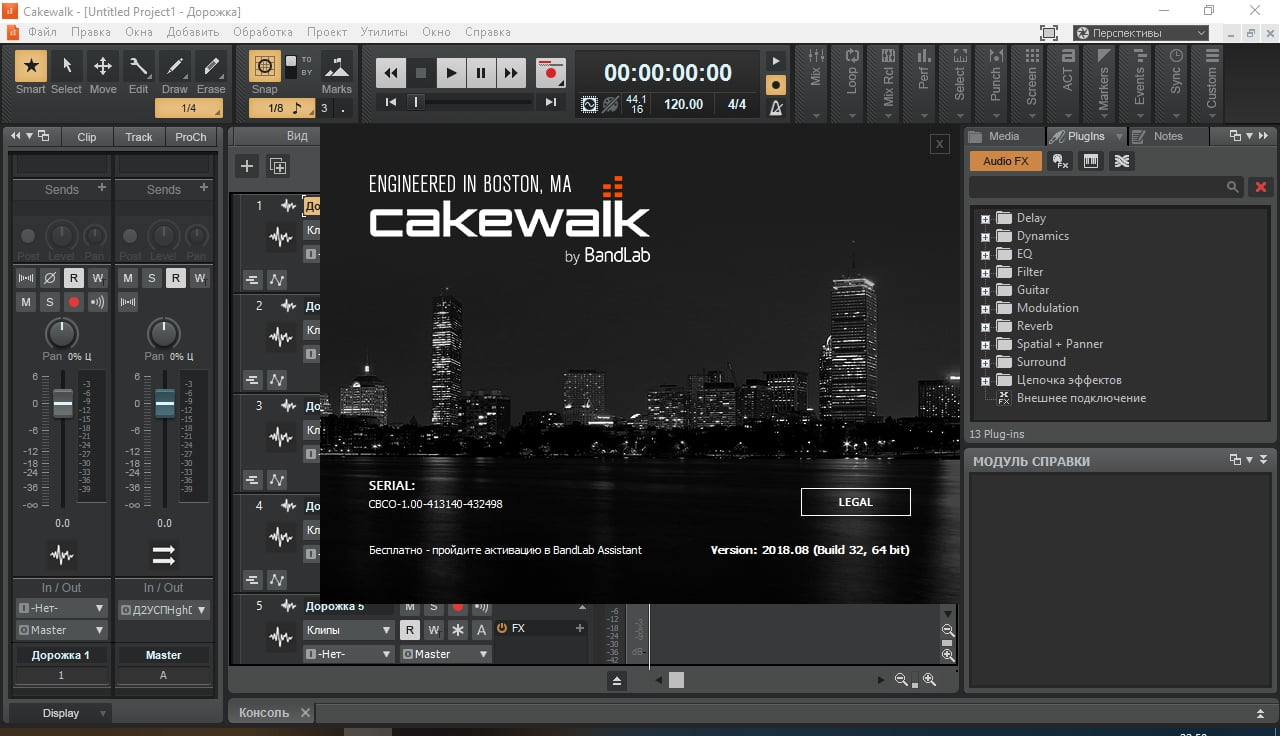Close the Cakewalk splash screen
Screen dimensions: 1280x736
(939, 144)
